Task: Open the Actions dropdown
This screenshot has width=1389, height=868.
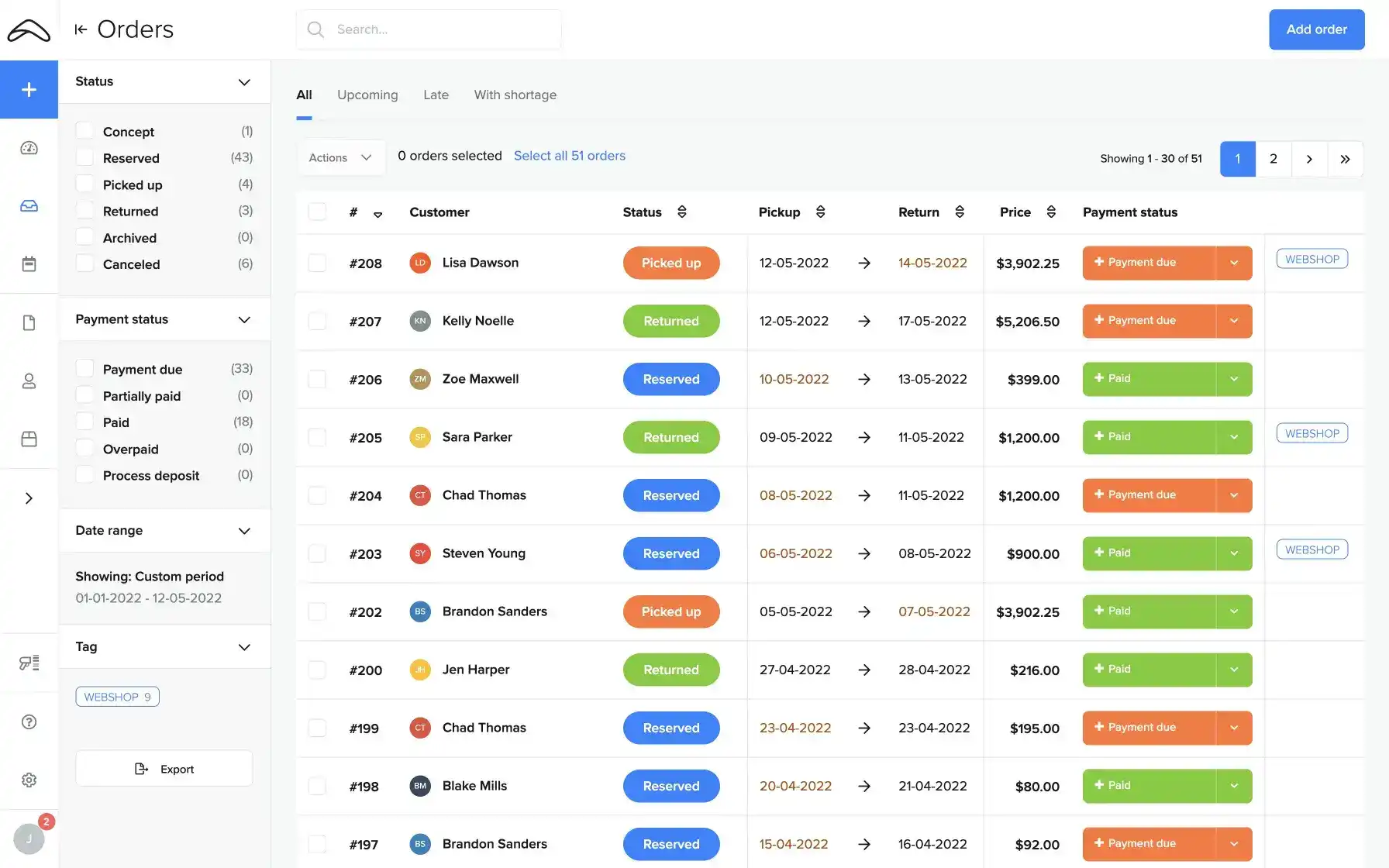Action: 340,157
